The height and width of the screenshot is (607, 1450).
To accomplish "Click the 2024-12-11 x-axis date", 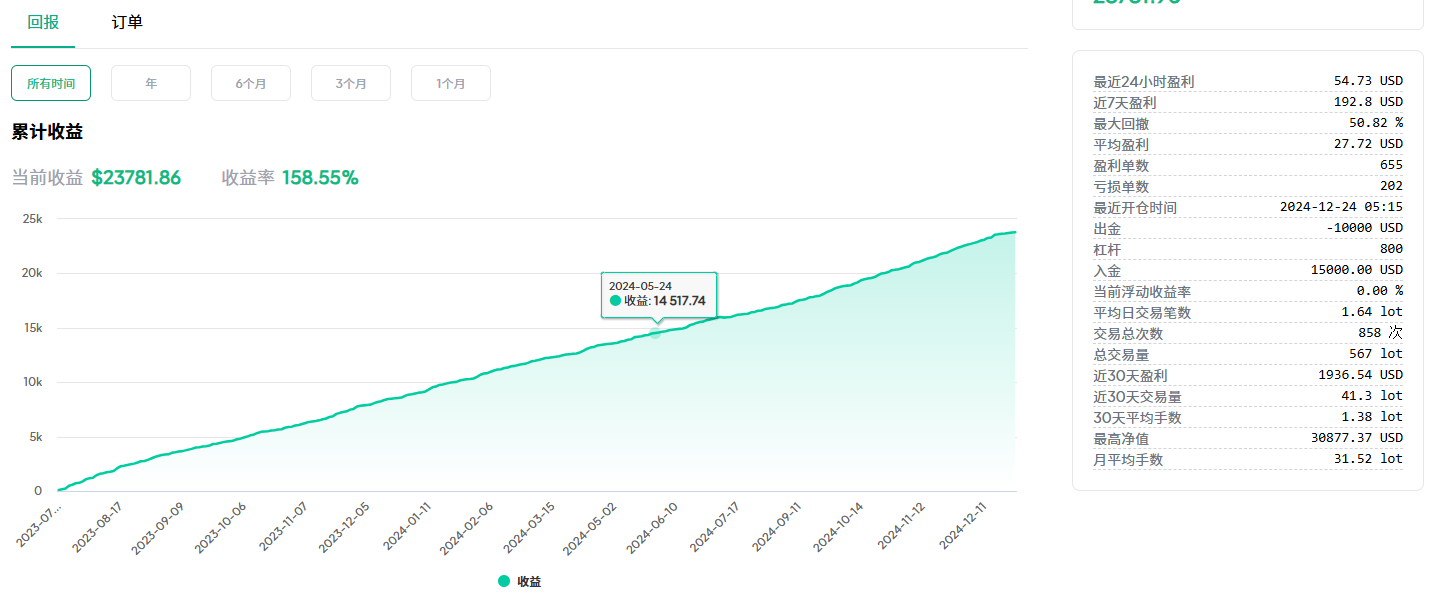I will [x=964, y=525].
